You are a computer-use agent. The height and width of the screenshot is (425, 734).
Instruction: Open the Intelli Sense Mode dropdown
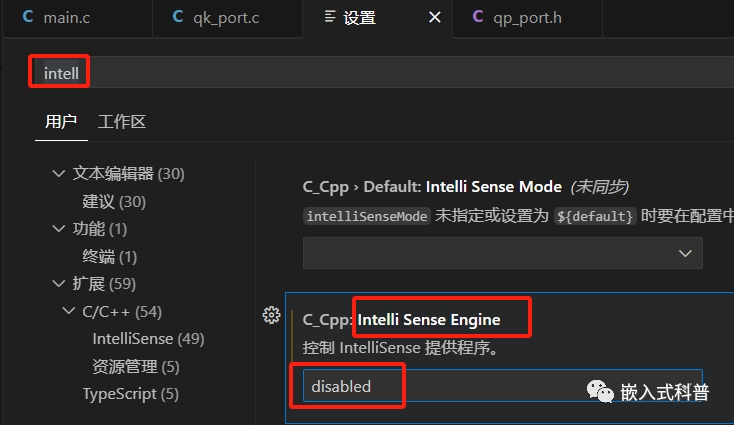tap(503, 253)
